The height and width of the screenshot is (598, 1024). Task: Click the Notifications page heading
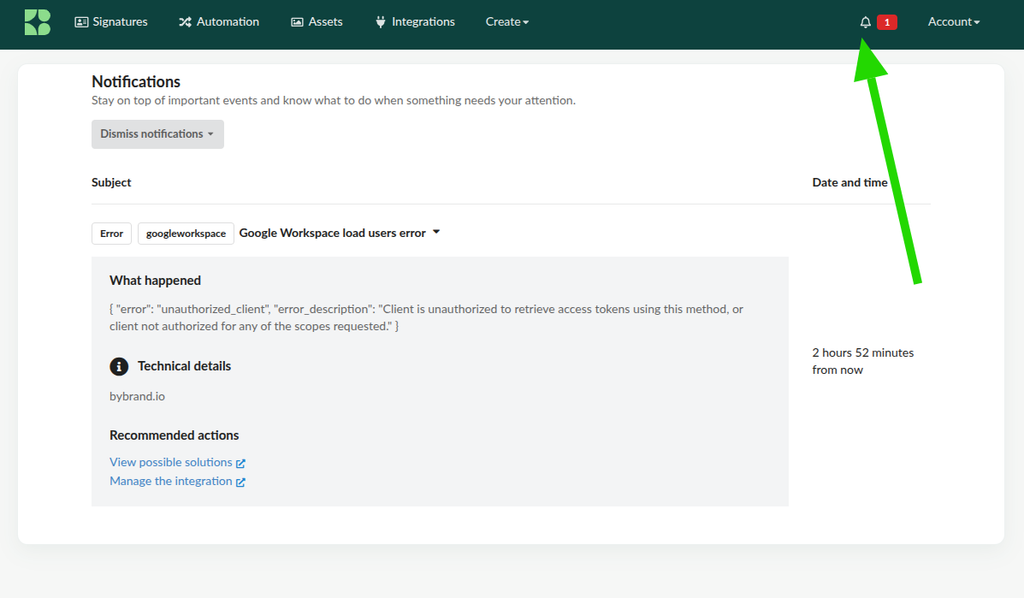[136, 82]
